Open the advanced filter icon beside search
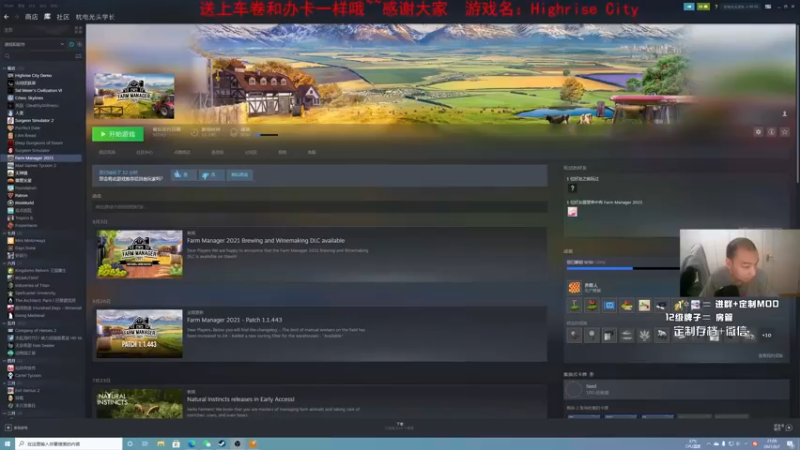 pos(79,56)
